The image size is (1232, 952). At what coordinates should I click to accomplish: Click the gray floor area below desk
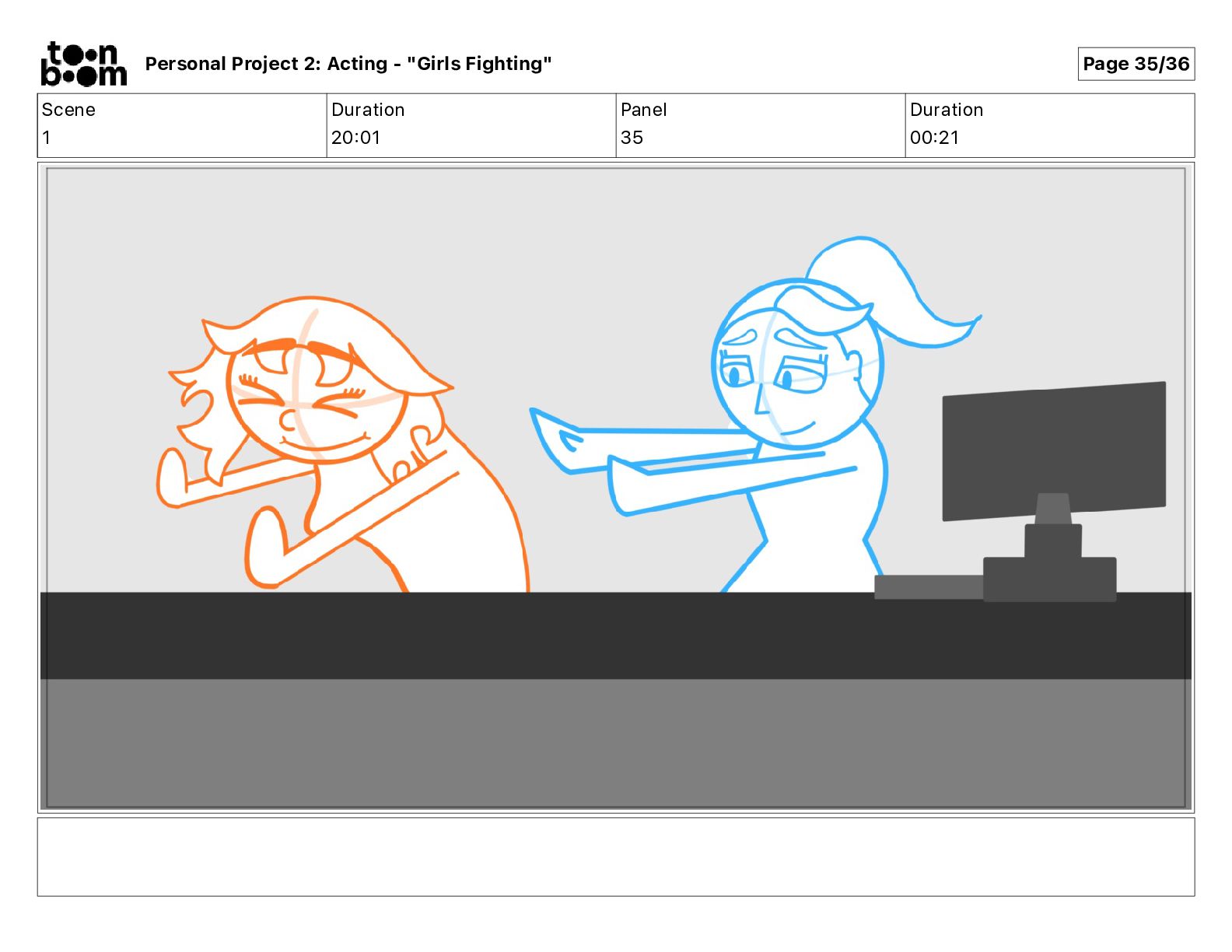[x=616, y=743]
